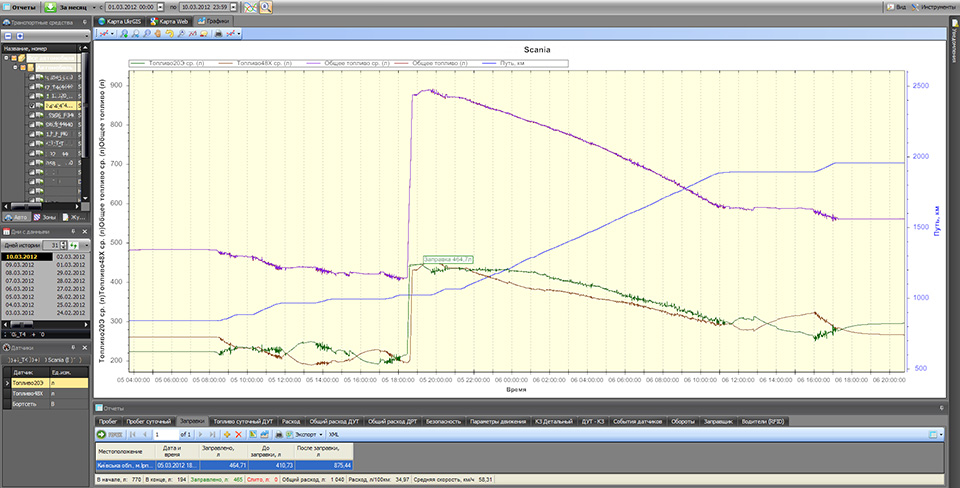Open the Пробег report tab
The image size is (960, 488).
108,421
